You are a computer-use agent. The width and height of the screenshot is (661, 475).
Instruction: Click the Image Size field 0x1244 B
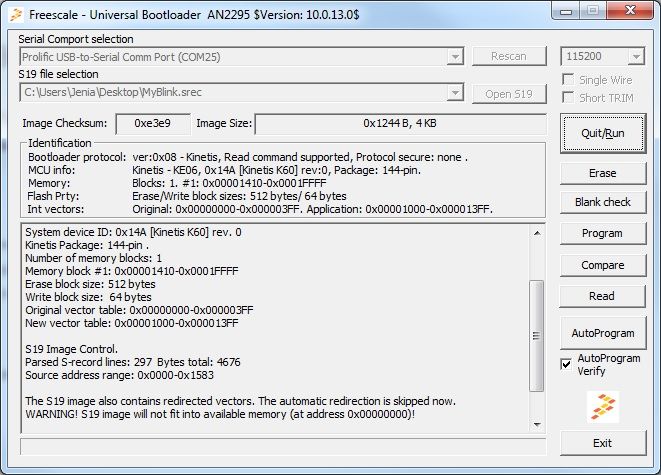coord(400,123)
